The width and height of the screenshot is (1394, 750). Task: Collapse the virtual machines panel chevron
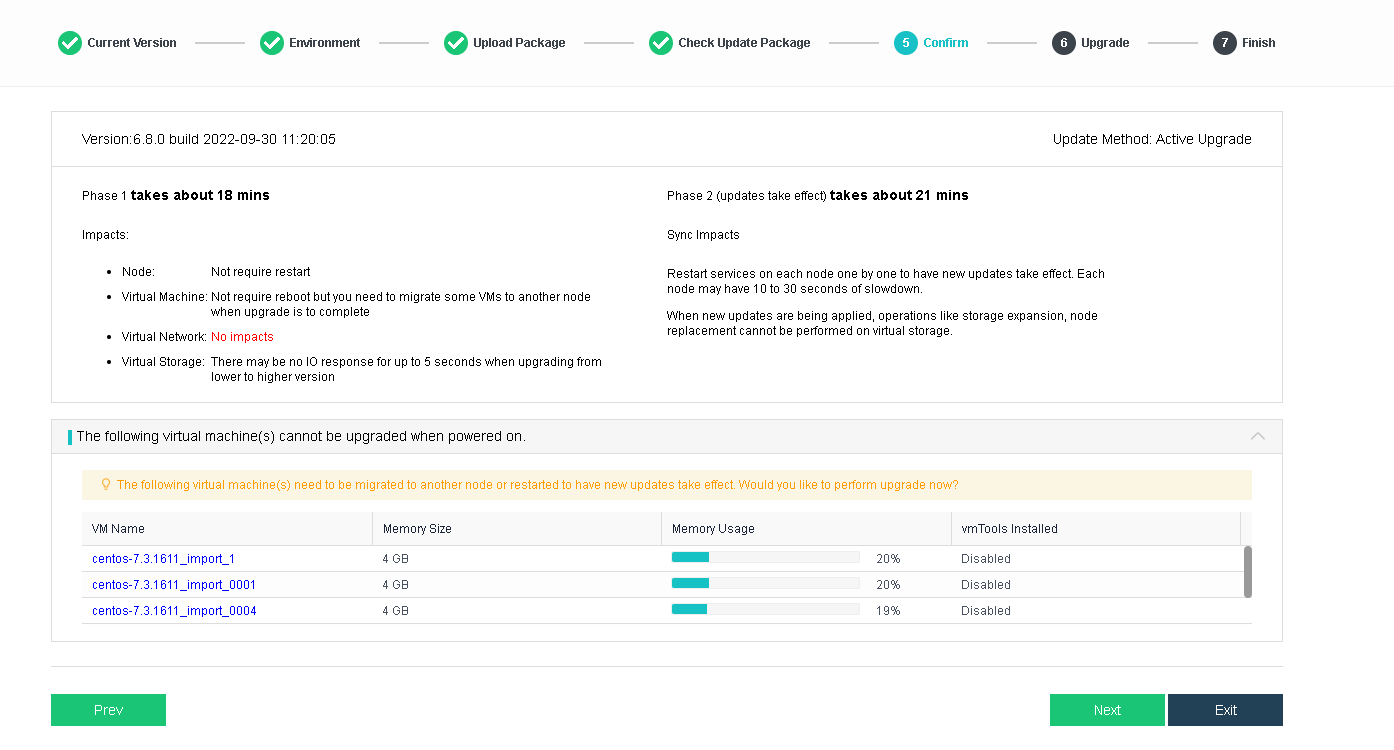(x=1257, y=436)
